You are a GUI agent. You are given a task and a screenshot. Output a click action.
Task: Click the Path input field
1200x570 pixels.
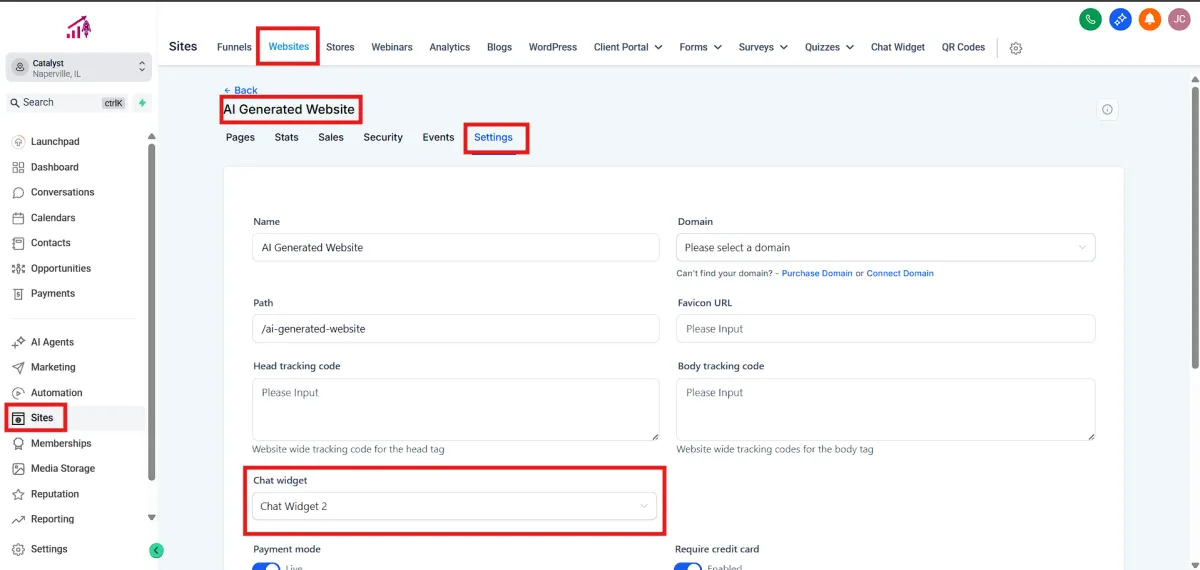coord(456,328)
